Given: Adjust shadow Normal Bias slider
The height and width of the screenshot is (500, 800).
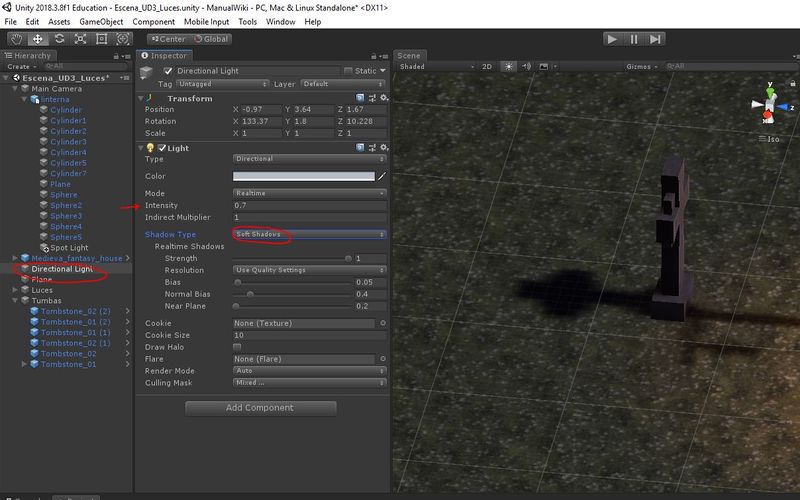Looking at the screenshot, I should (292, 294).
